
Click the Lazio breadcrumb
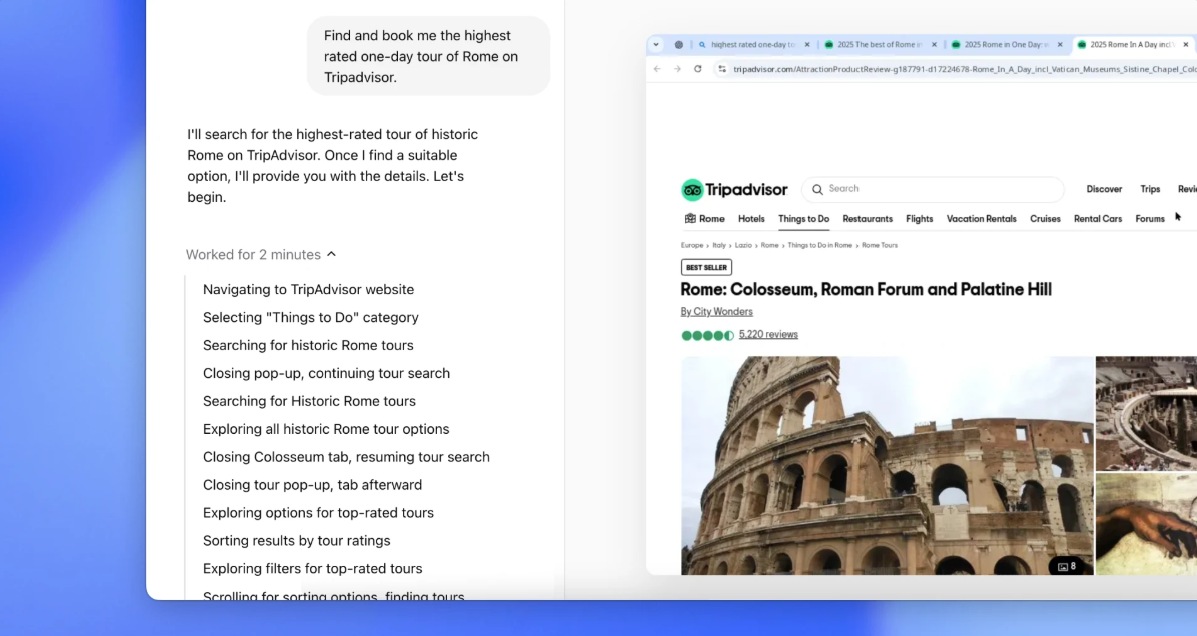(743, 245)
